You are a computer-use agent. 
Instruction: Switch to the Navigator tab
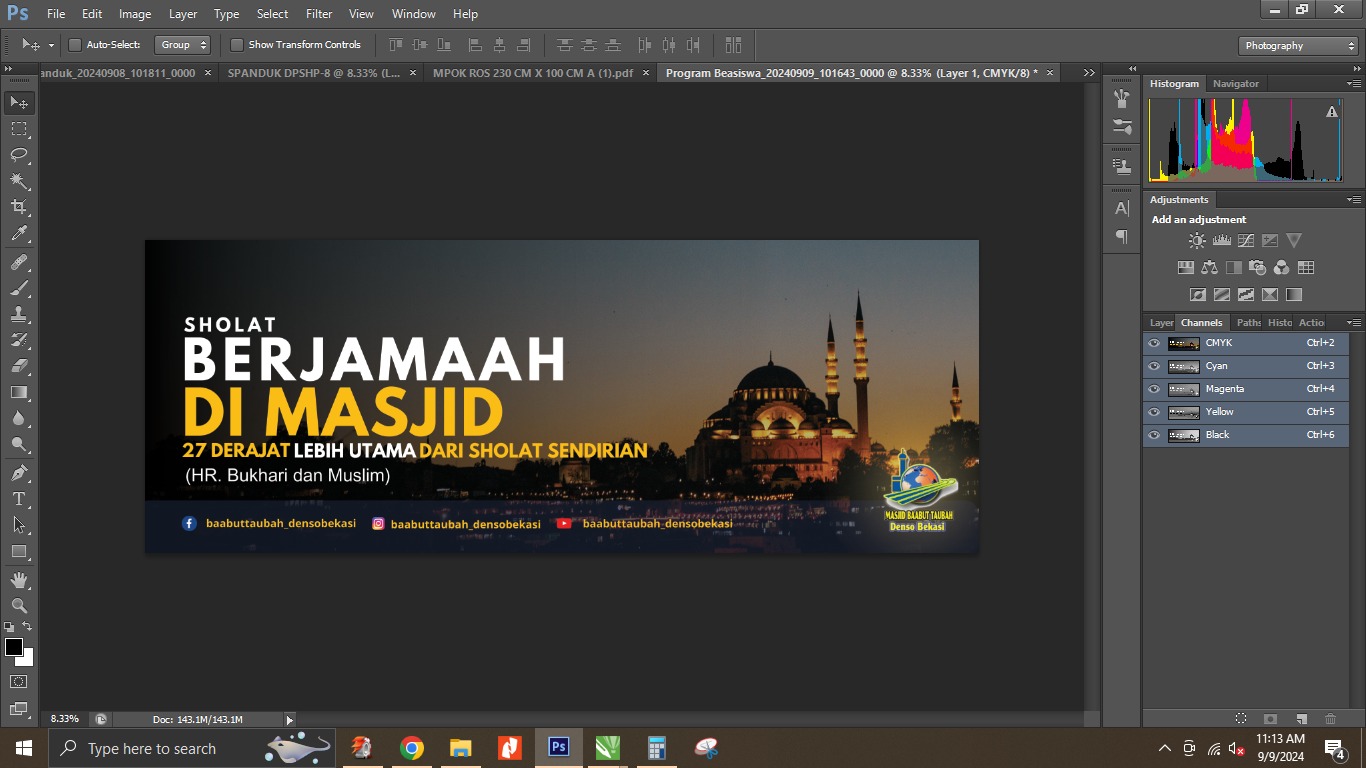(x=1236, y=84)
